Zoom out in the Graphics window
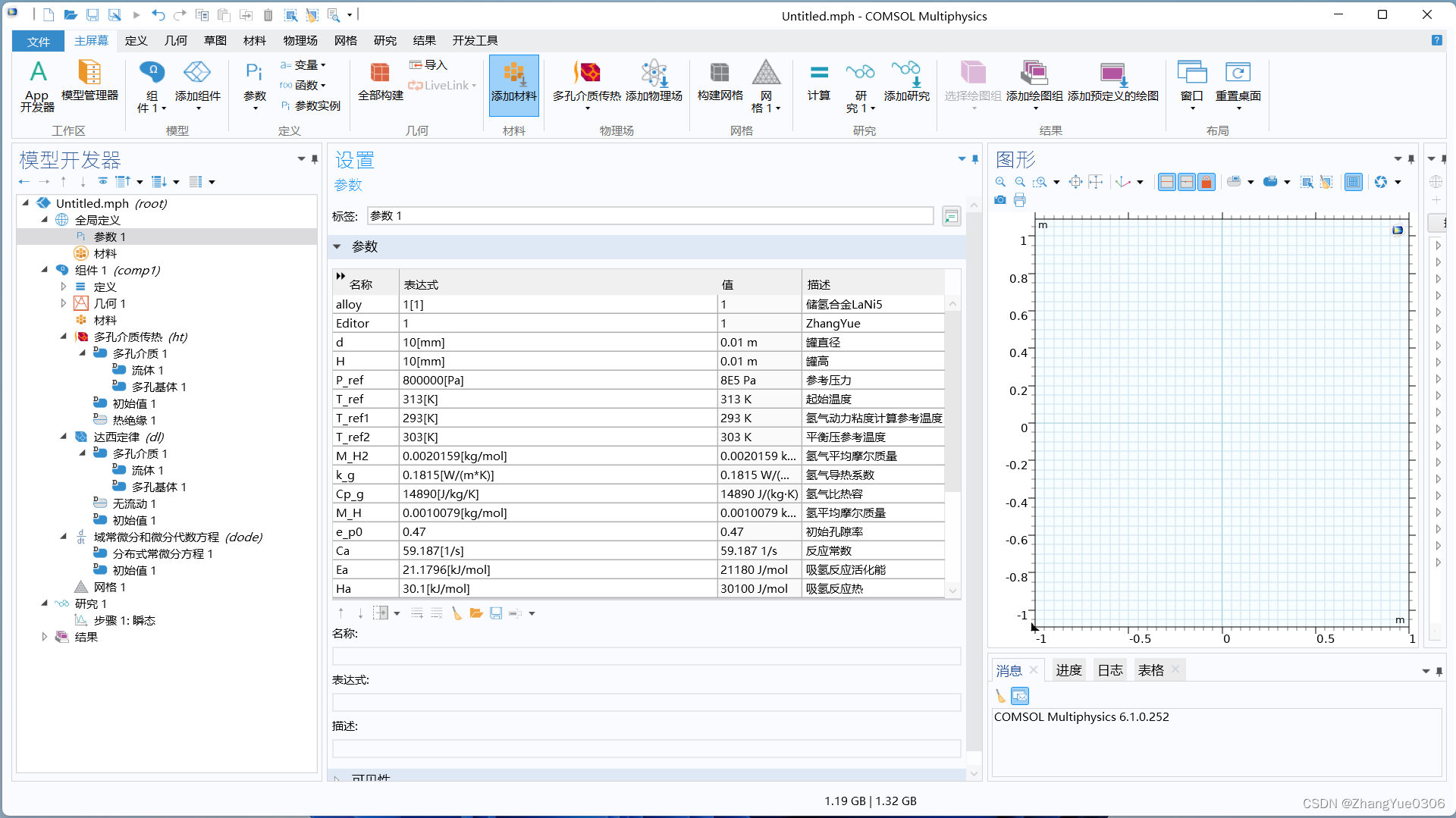 [x=1020, y=182]
